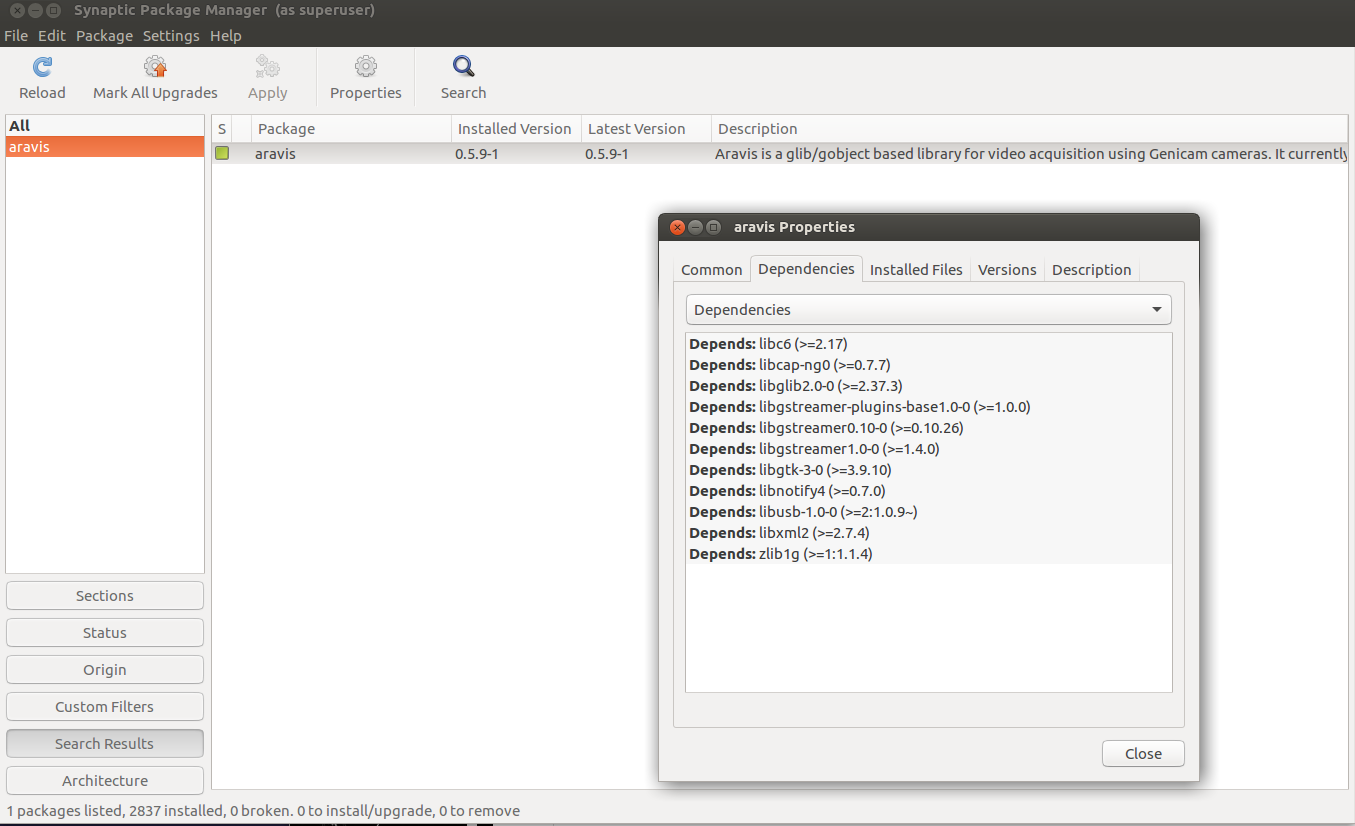This screenshot has height=826, width=1355.
Task: Select the Dependencies tab
Action: (806, 268)
